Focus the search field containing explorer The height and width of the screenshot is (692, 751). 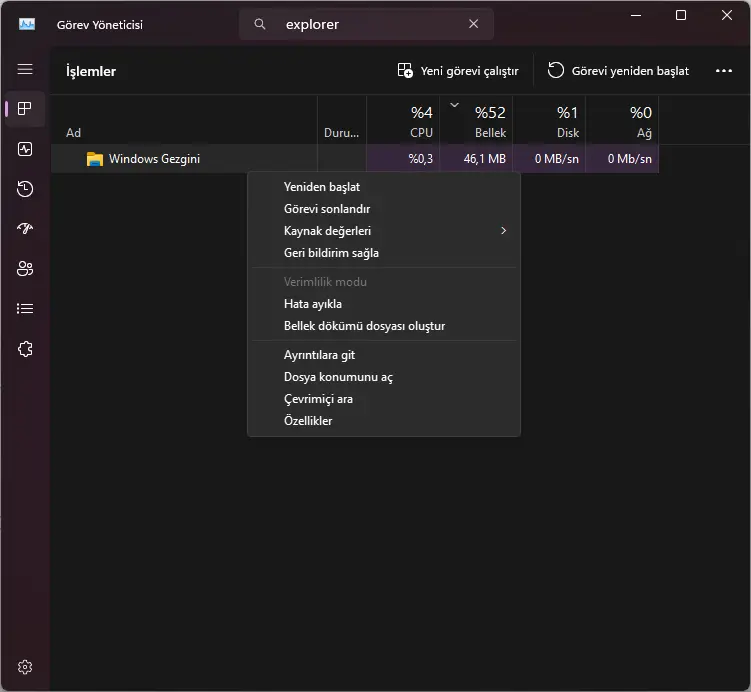tap(366, 24)
